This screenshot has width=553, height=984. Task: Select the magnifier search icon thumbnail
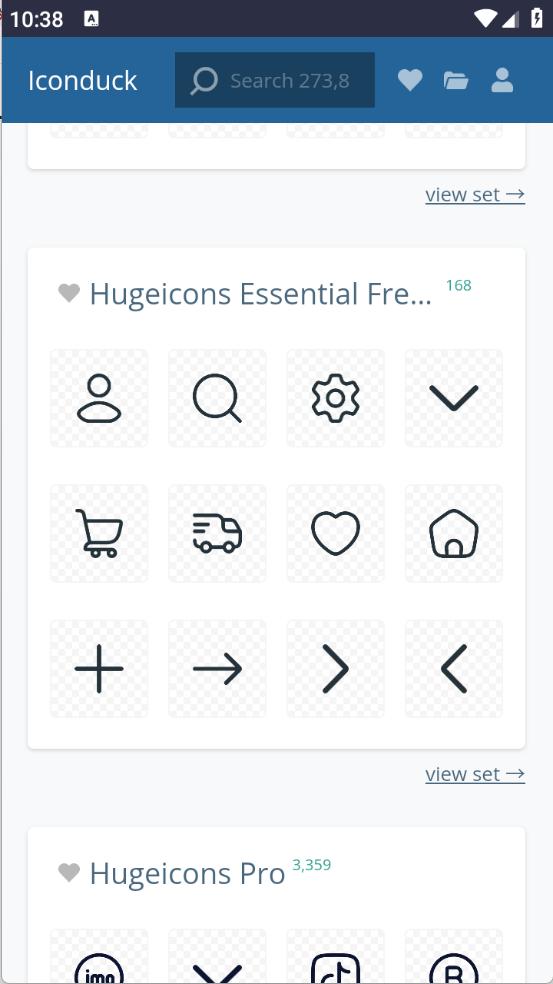click(x=217, y=398)
